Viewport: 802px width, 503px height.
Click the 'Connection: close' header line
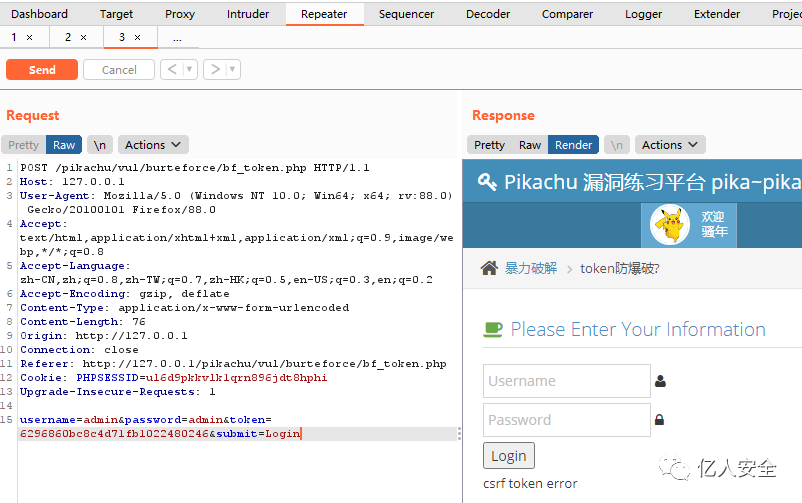pos(79,349)
